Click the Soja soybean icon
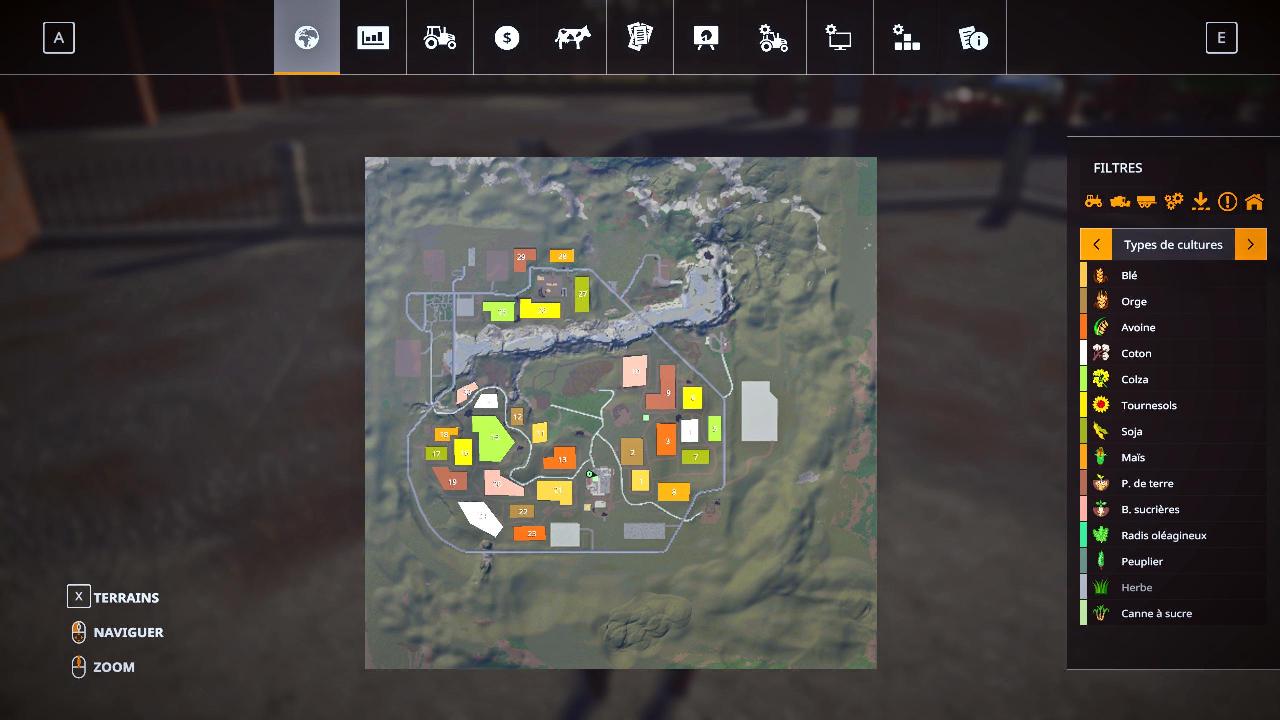 pos(1101,431)
